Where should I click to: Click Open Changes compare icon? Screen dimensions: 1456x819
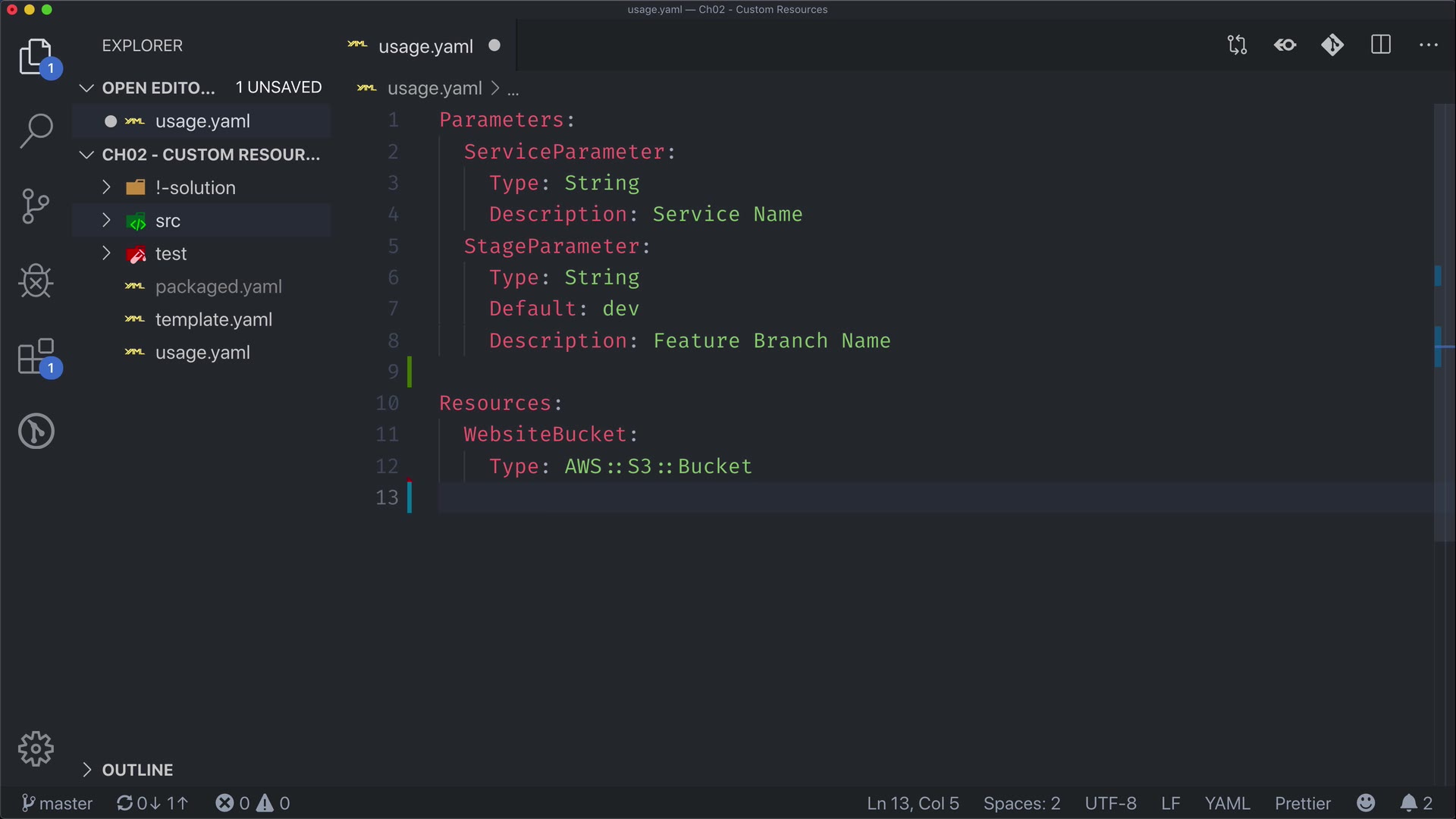(x=1237, y=45)
